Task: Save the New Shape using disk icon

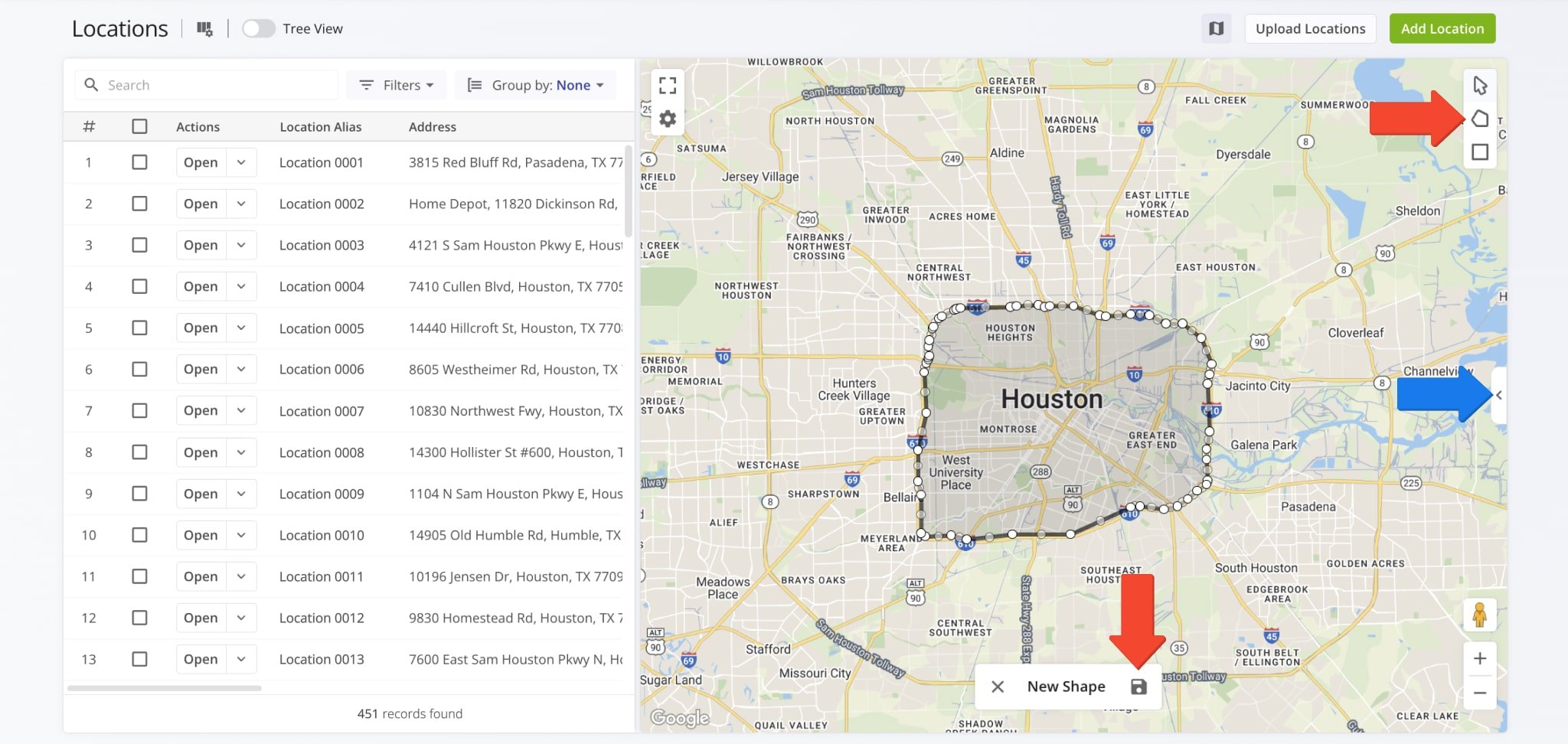Action: click(x=1138, y=687)
